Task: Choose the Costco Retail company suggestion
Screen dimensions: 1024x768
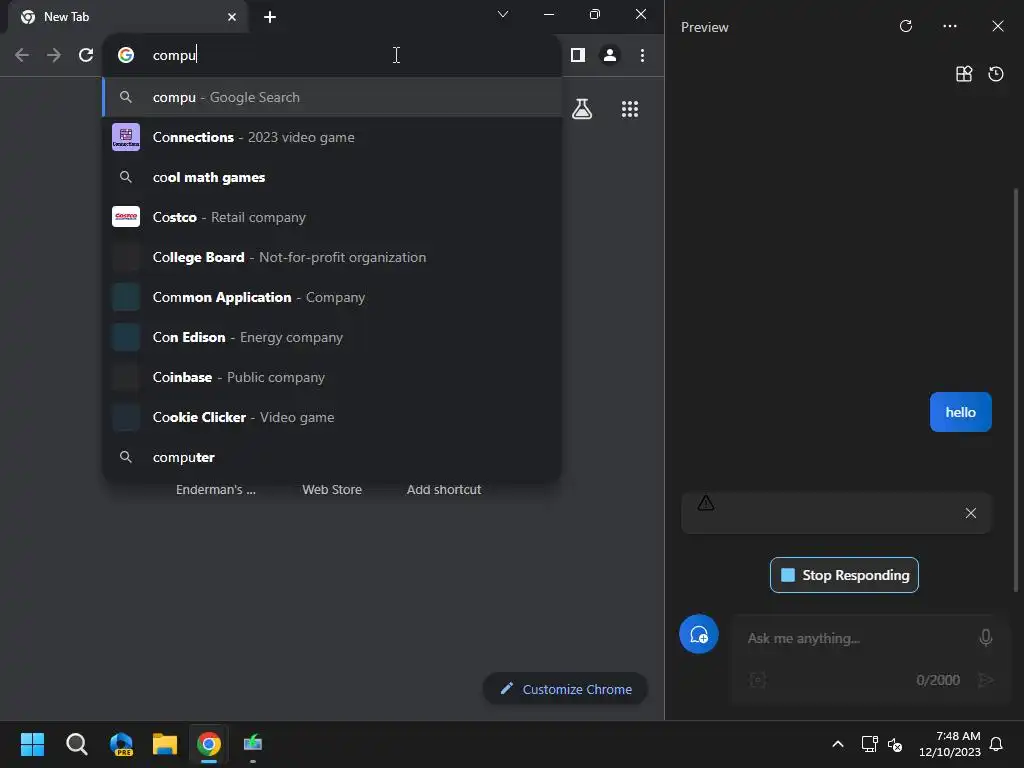Action: tap(332, 217)
